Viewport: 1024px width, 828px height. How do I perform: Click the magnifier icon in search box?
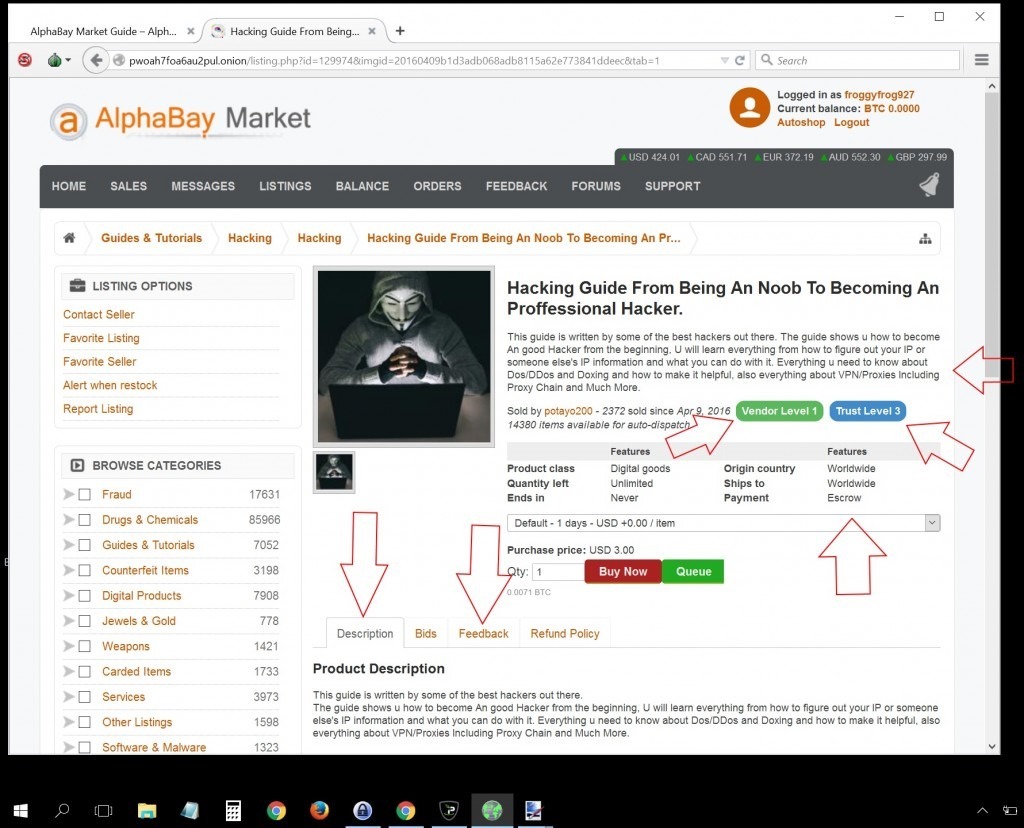coord(767,60)
